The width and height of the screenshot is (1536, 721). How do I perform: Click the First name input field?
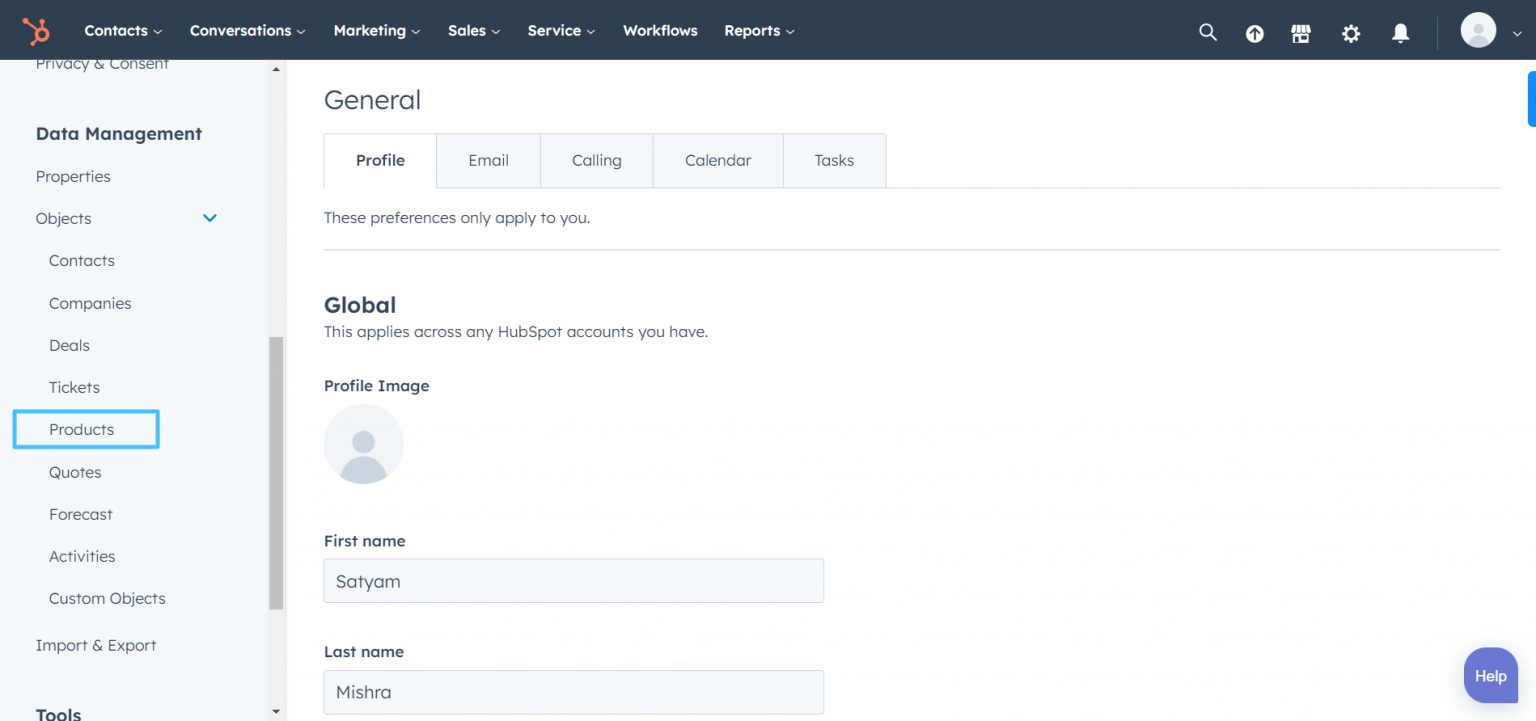573,580
